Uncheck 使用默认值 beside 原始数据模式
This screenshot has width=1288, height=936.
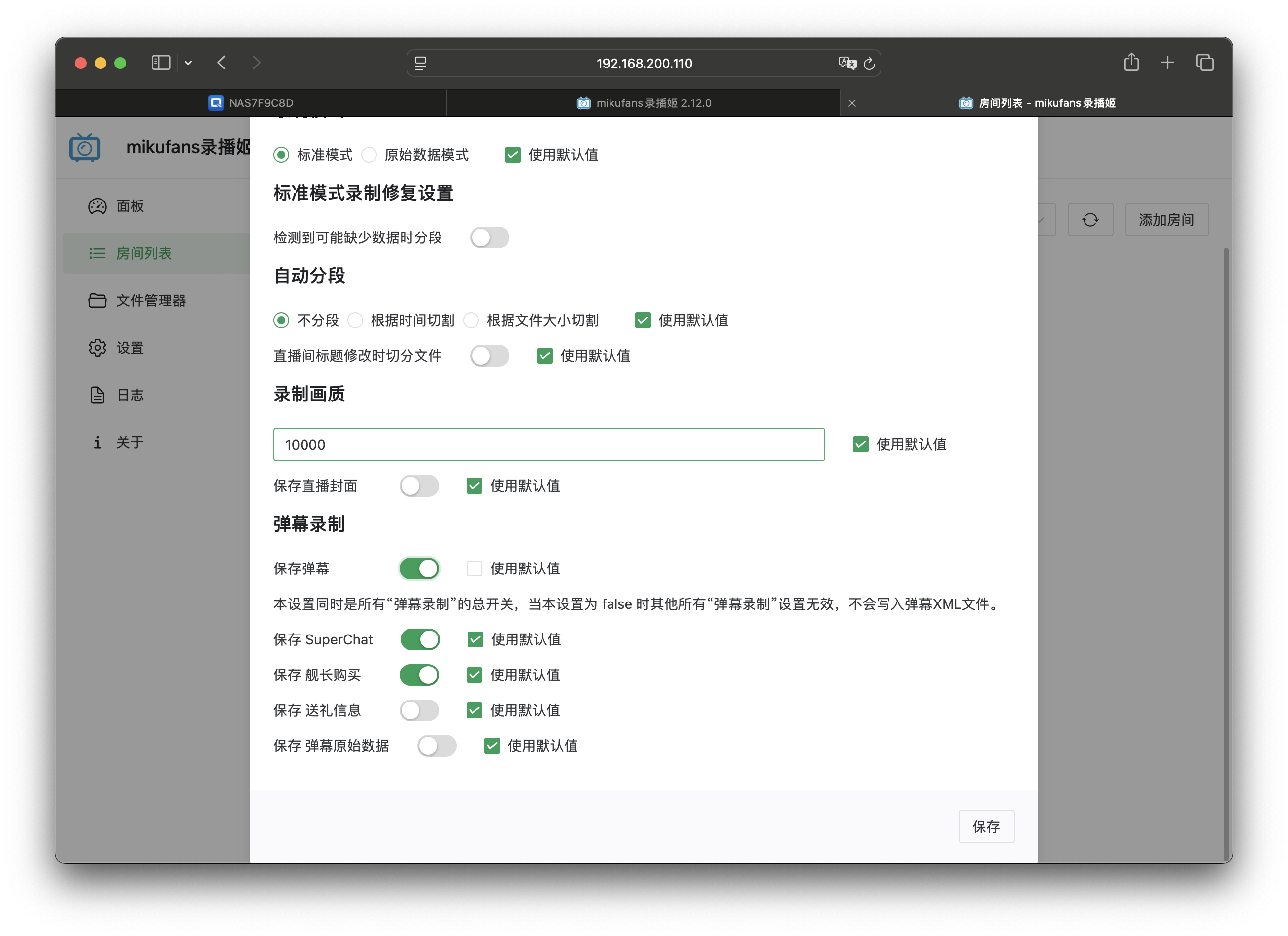coord(512,154)
